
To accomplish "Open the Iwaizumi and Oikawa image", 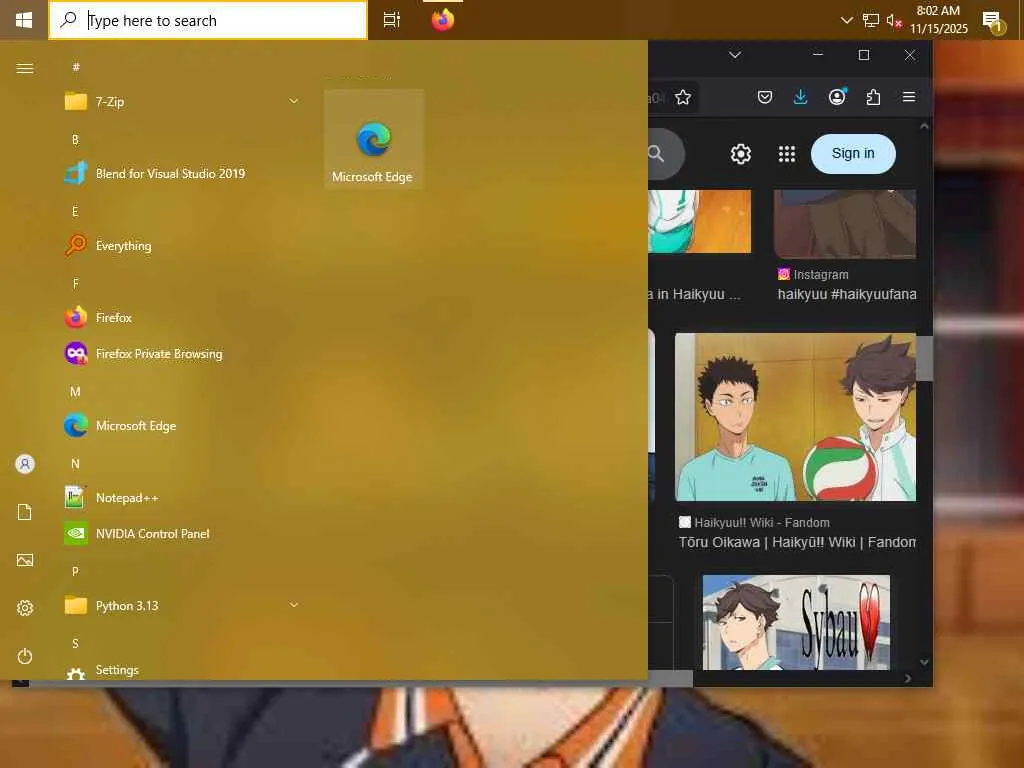I will coord(795,417).
